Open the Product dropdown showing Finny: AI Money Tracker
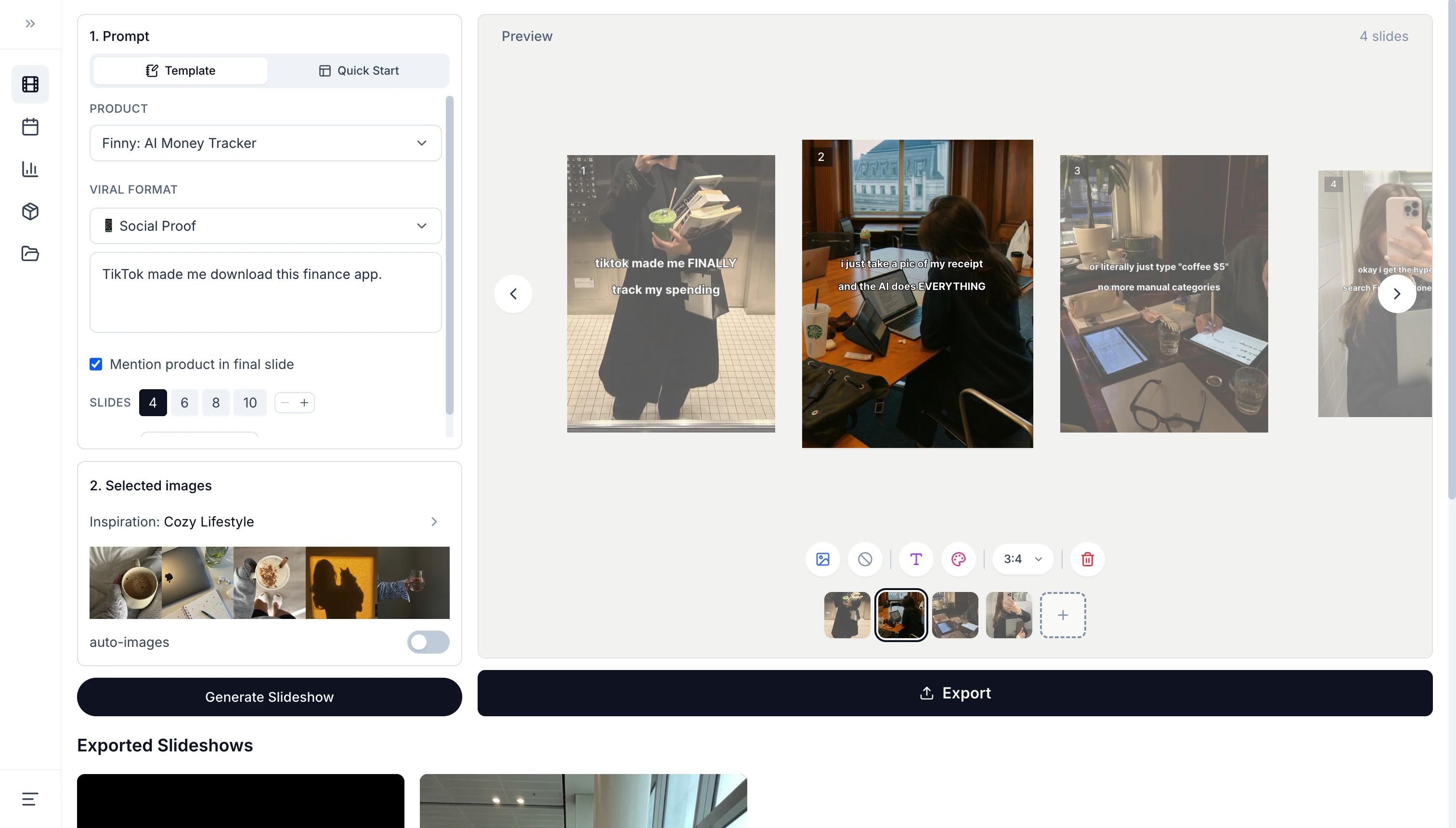This screenshot has height=828, width=1456. click(x=265, y=143)
